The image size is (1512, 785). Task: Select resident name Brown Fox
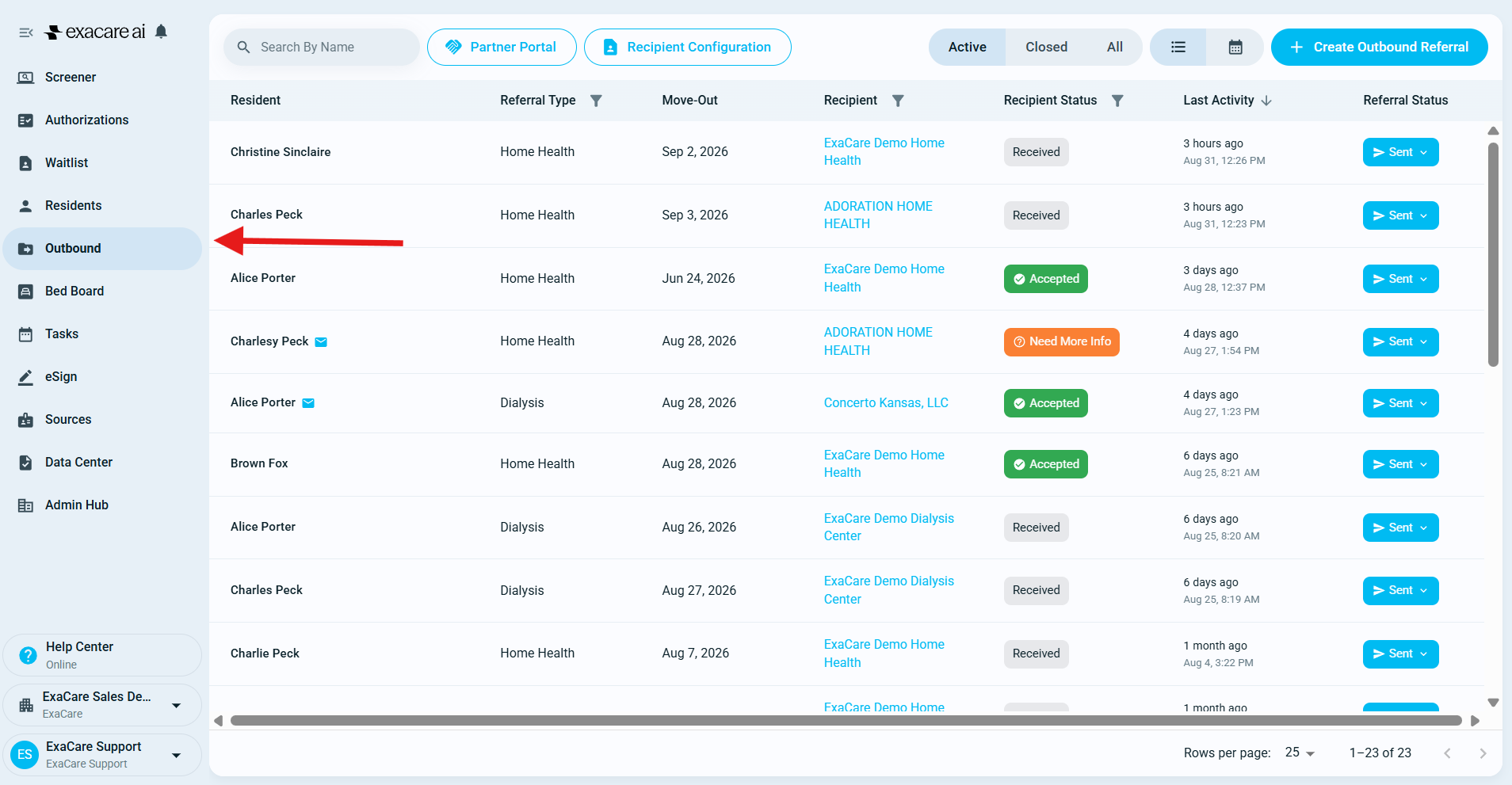coord(259,464)
